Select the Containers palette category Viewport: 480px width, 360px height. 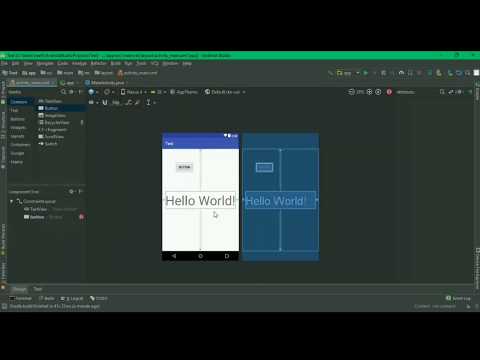tap(20, 145)
